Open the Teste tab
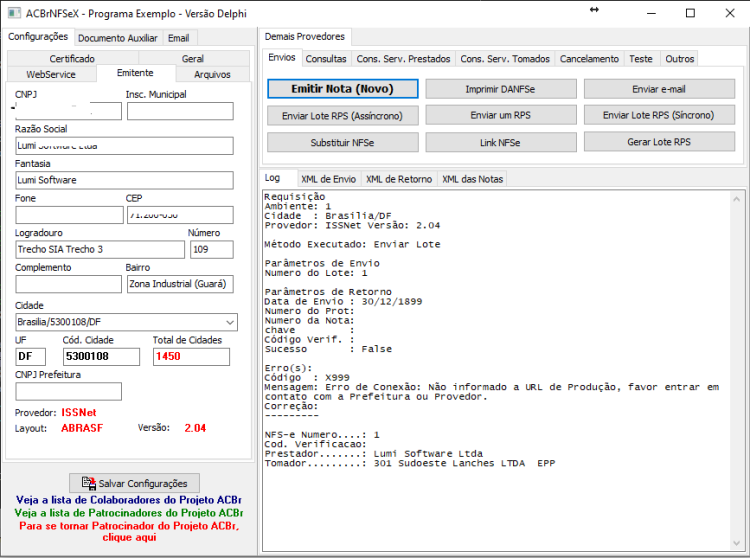This screenshot has width=750, height=558. (x=641, y=59)
